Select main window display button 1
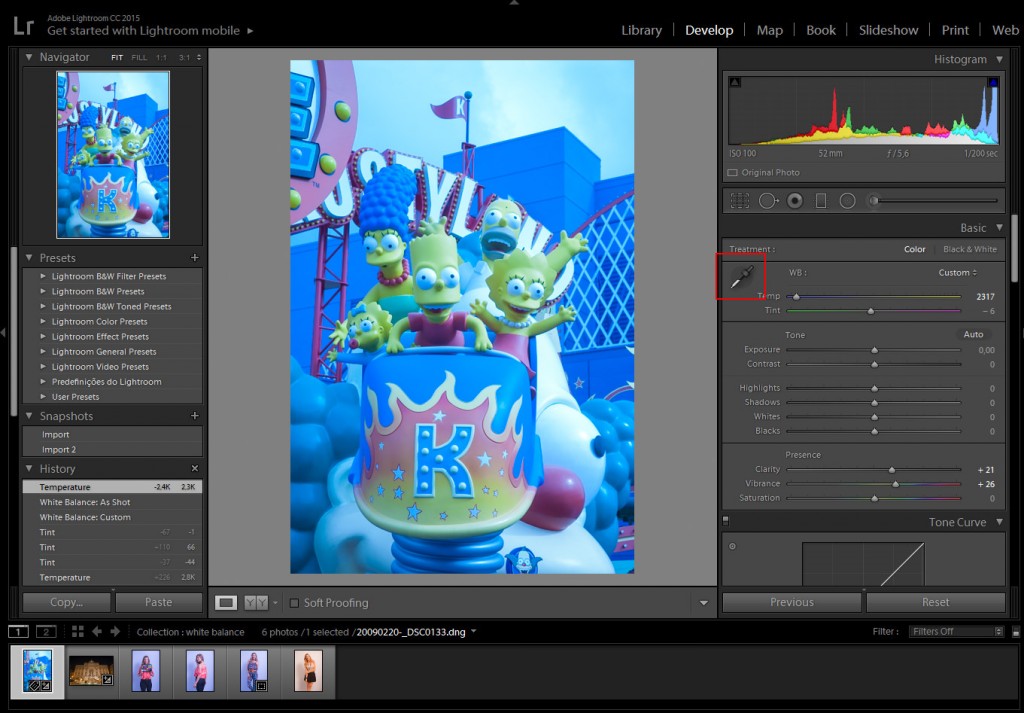1024x713 pixels. (18, 631)
